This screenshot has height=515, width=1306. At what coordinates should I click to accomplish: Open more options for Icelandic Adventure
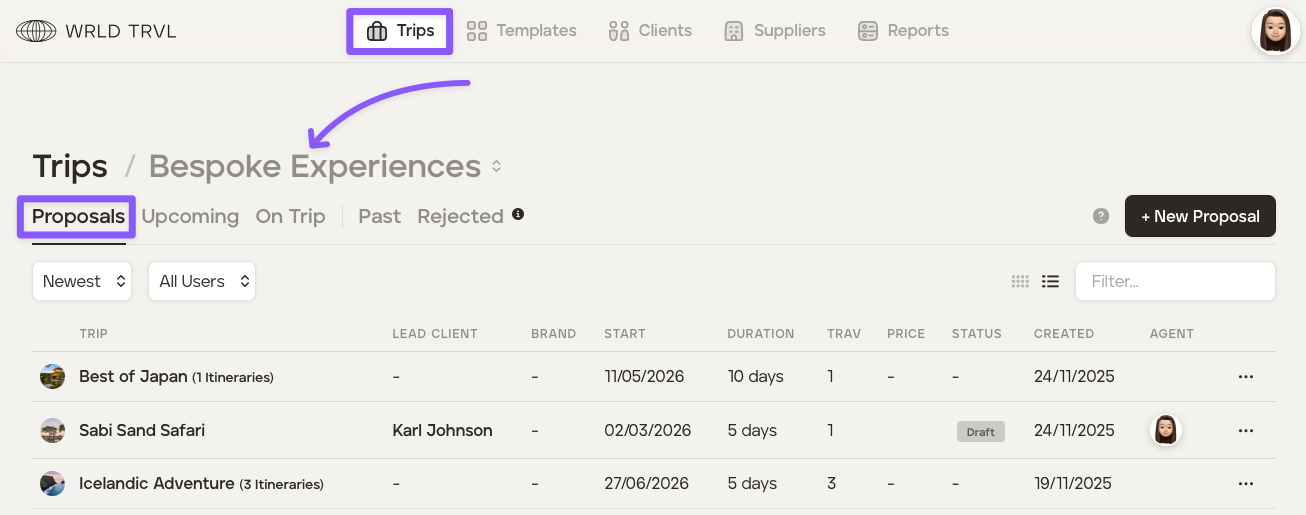(x=1245, y=484)
